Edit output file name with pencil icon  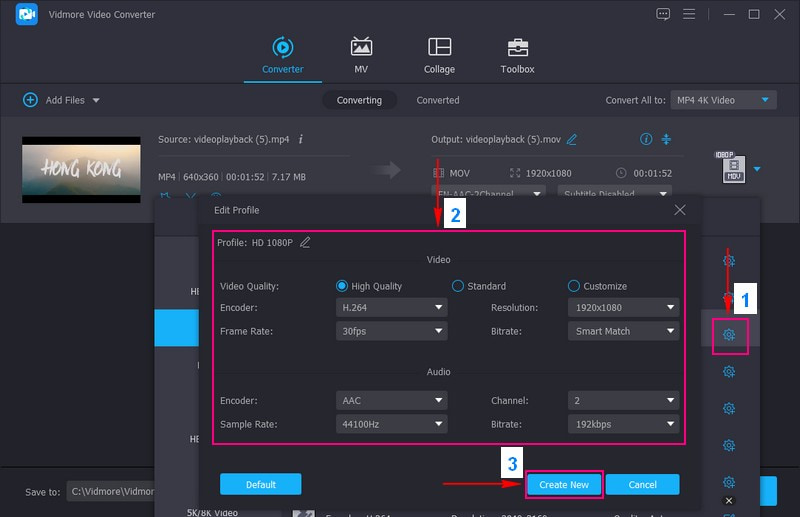(572, 139)
